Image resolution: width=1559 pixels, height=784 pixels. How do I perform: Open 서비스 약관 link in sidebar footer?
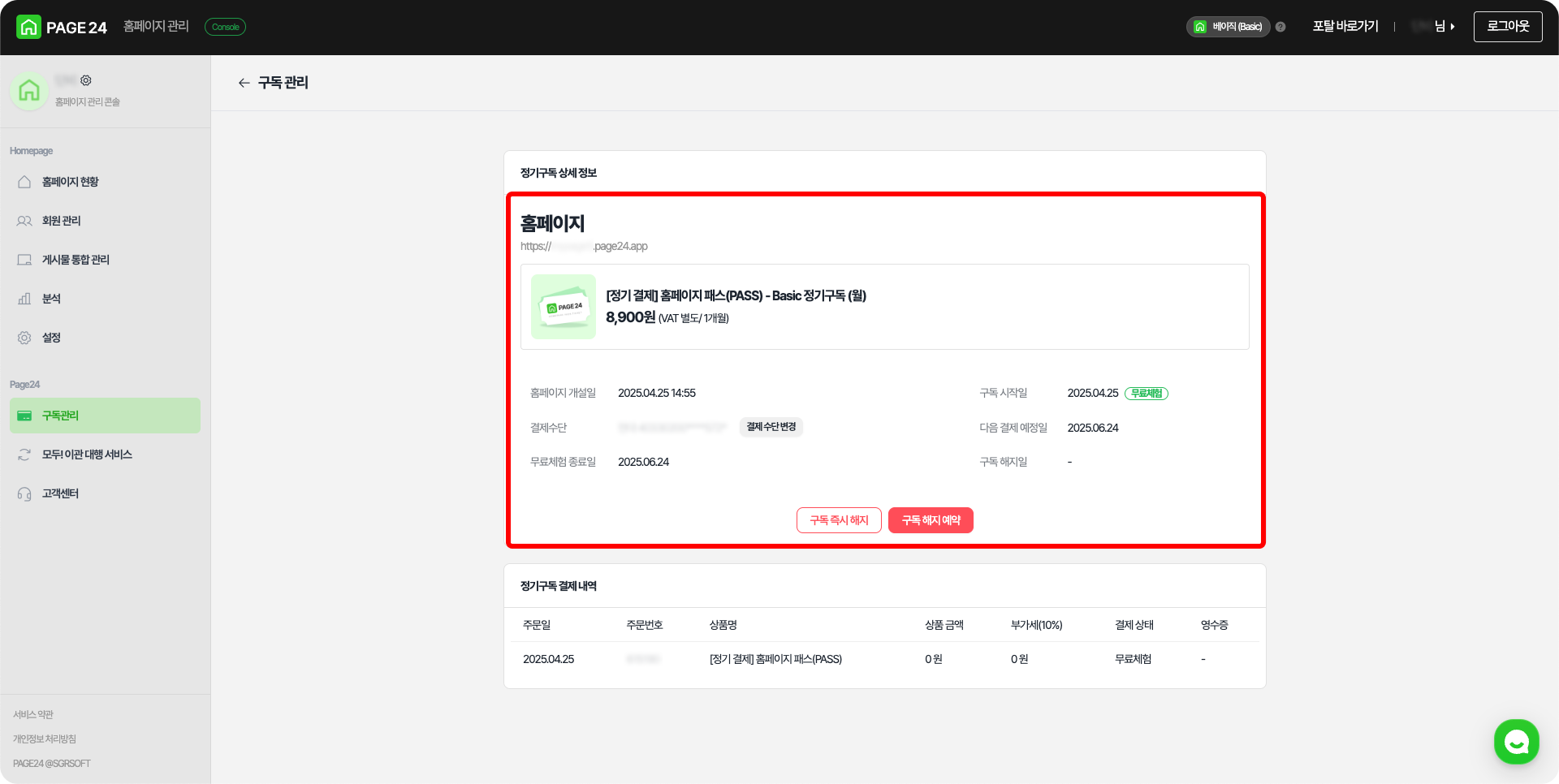pos(33,714)
